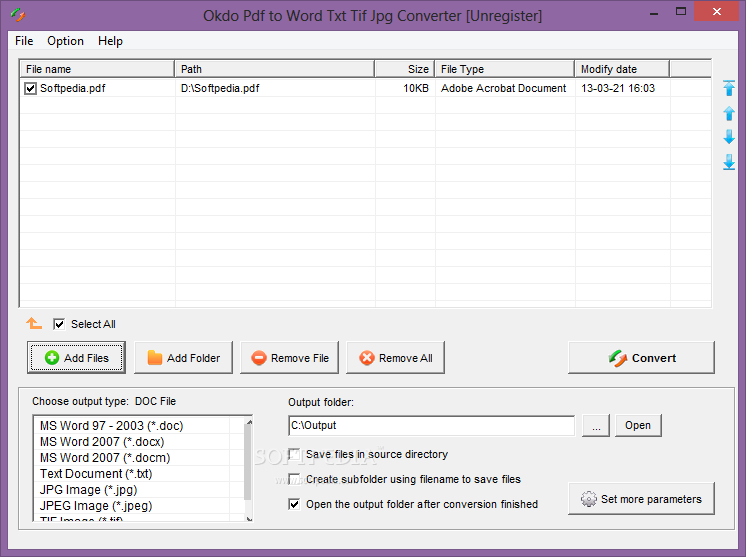Screen dimensions: 746x557
Task: Click the orange up-level arrow icon
Action: [x=34, y=323]
